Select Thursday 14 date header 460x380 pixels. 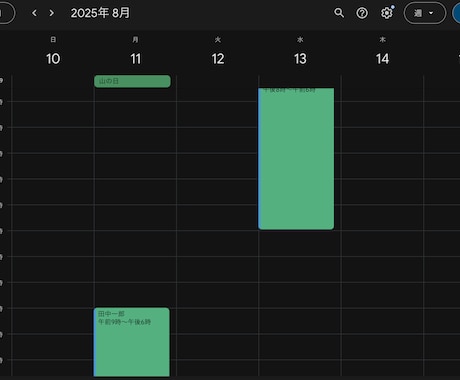tap(382, 59)
